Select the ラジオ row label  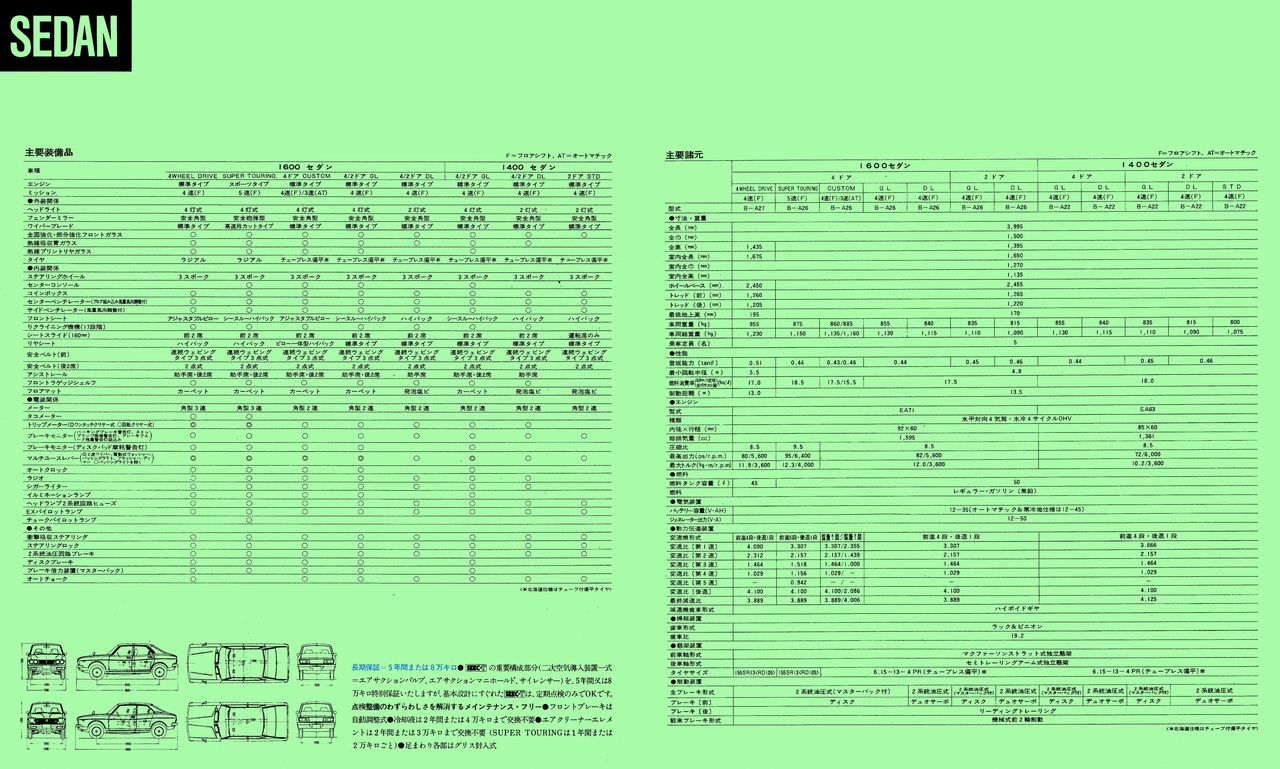pyautogui.click(x=36, y=478)
